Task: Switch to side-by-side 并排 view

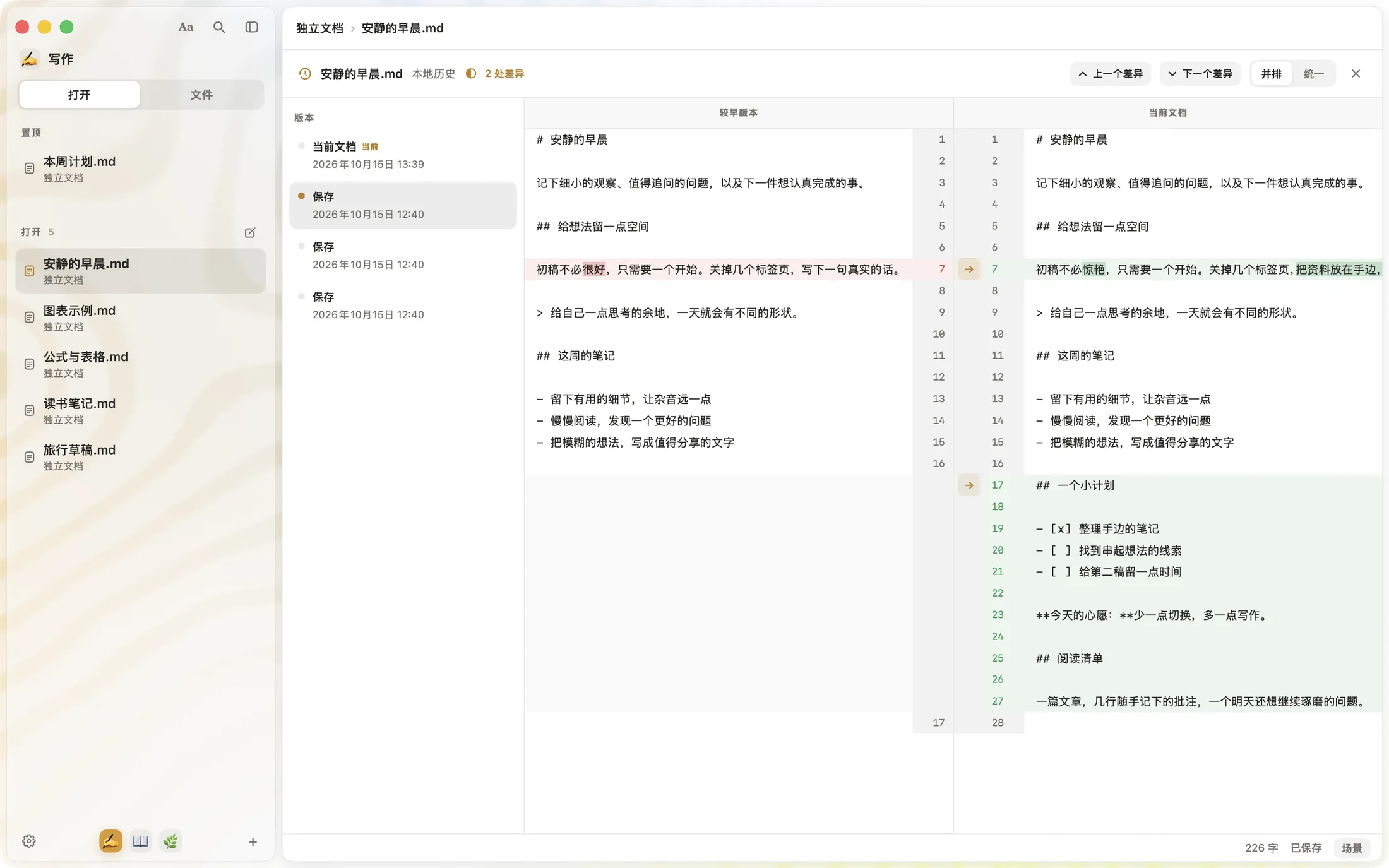Action: [1272, 74]
